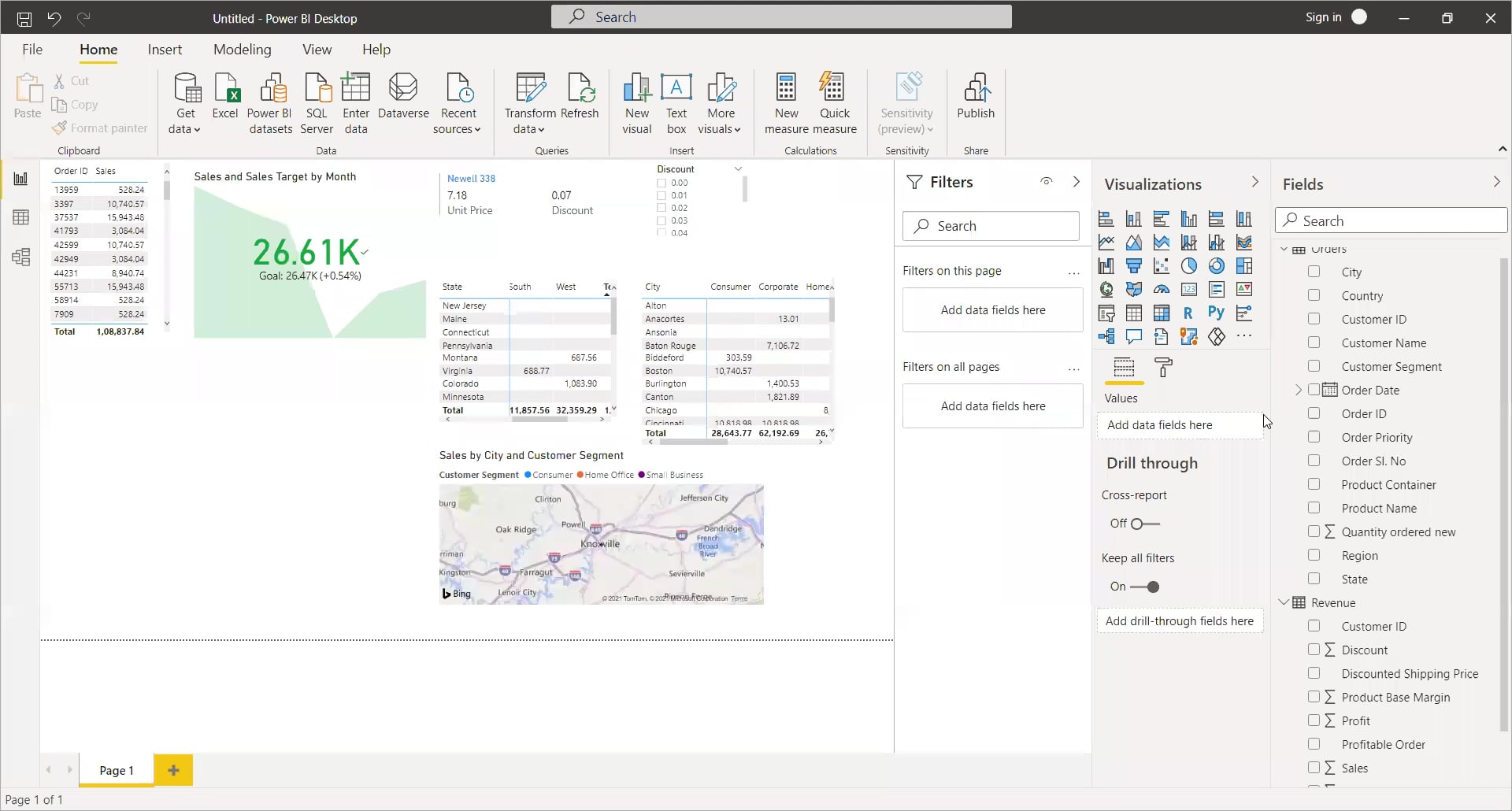Open the Insert menu tab

coord(165,49)
